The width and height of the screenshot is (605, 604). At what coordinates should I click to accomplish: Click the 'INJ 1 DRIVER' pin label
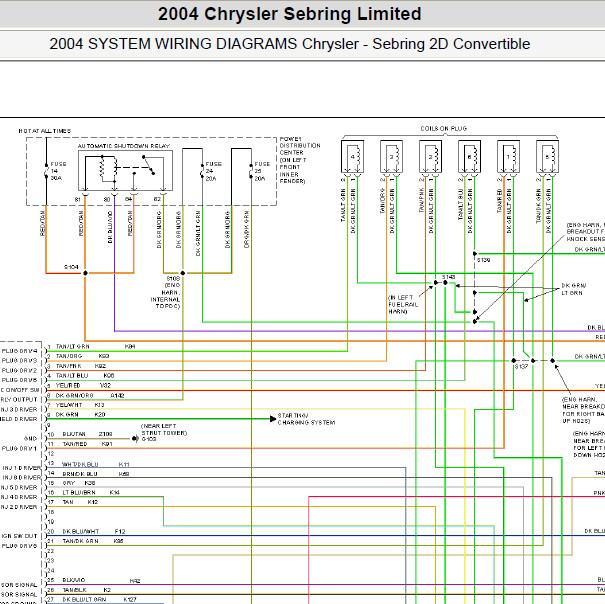click(x=21, y=468)
